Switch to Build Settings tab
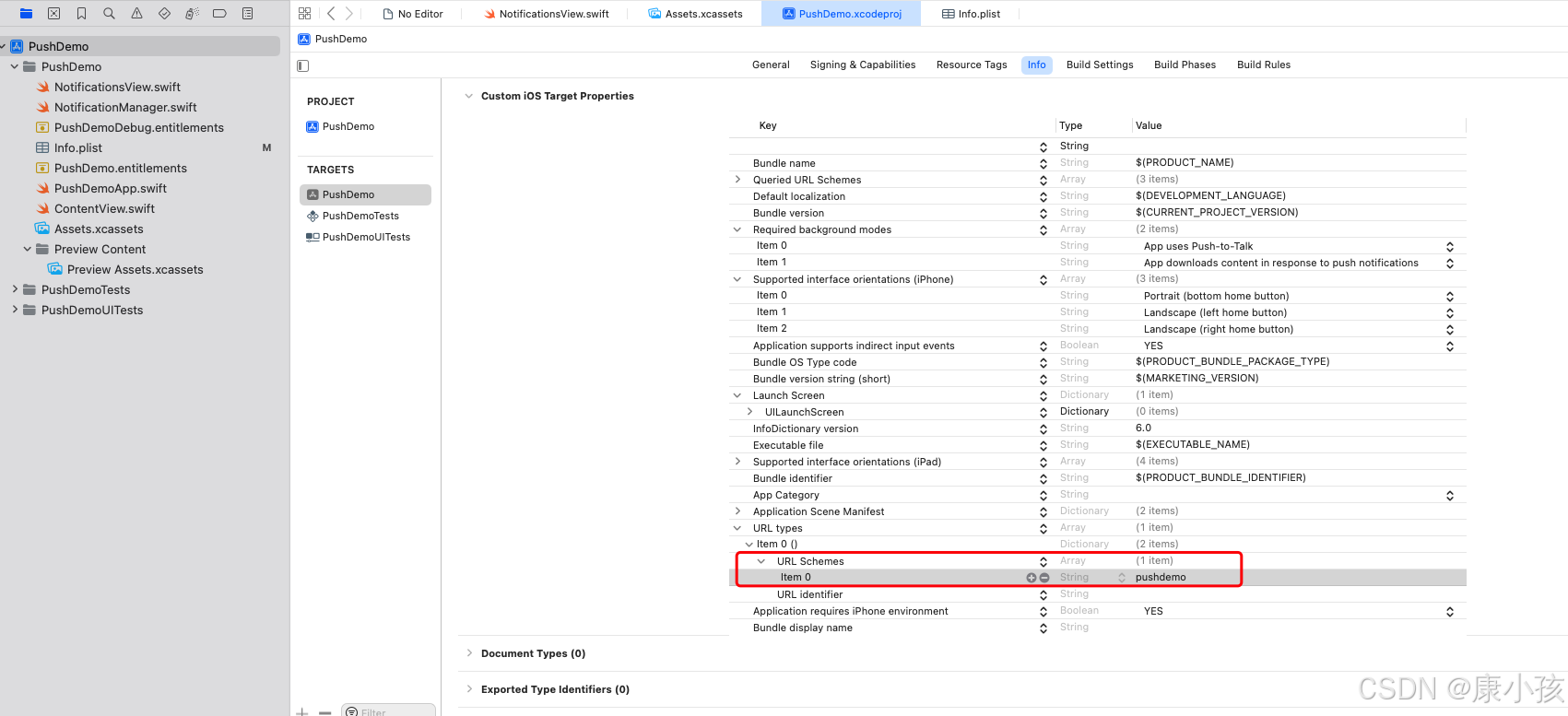This screenshot has height=716, width=1568. pyautogui.click(x=1100, y=65)
